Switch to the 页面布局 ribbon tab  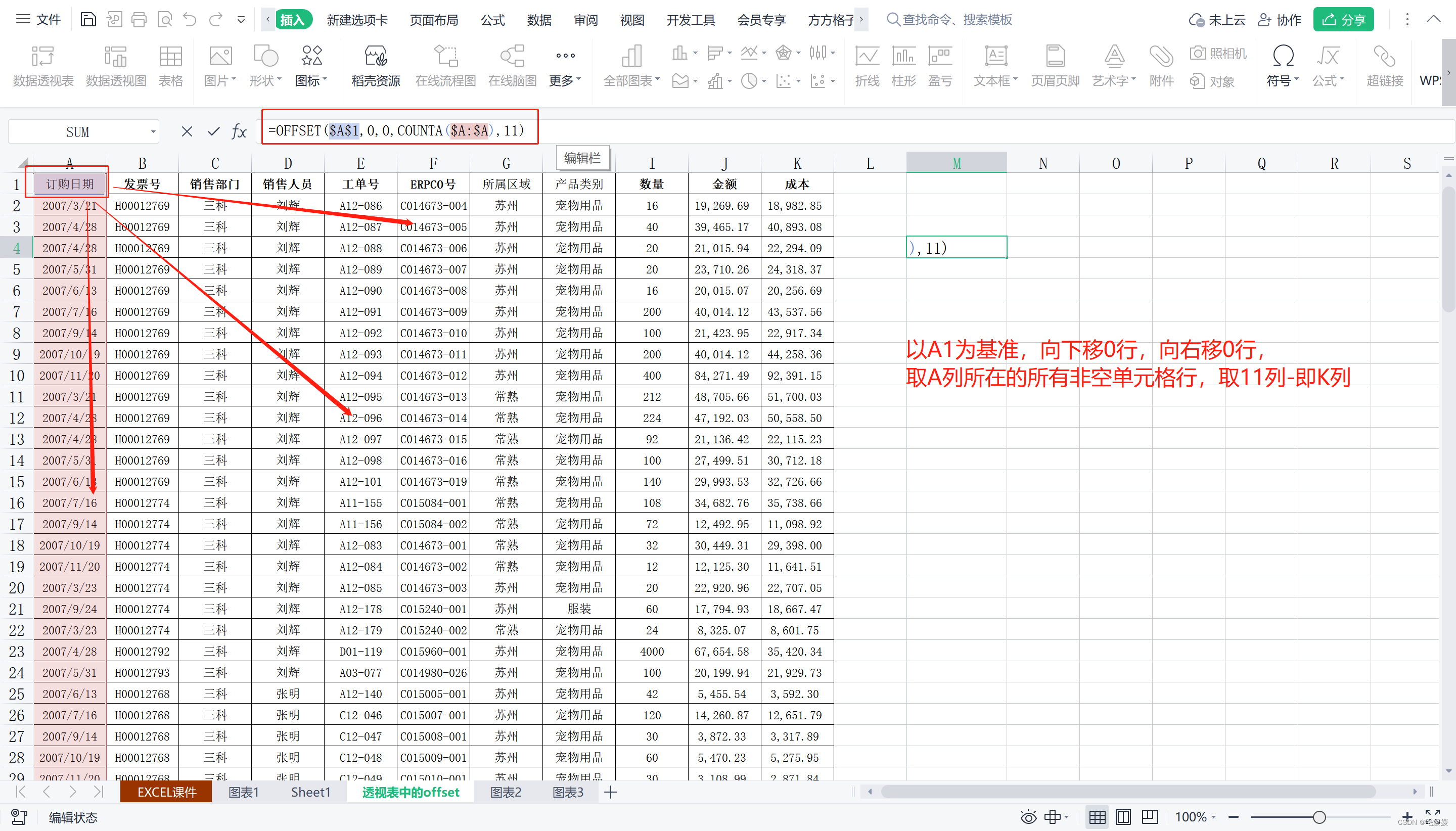pyautogui.click(x=434, y=20)
